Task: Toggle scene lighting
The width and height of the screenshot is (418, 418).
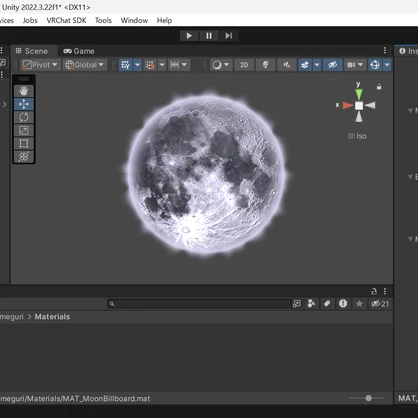Action: [x=265, y=65]
